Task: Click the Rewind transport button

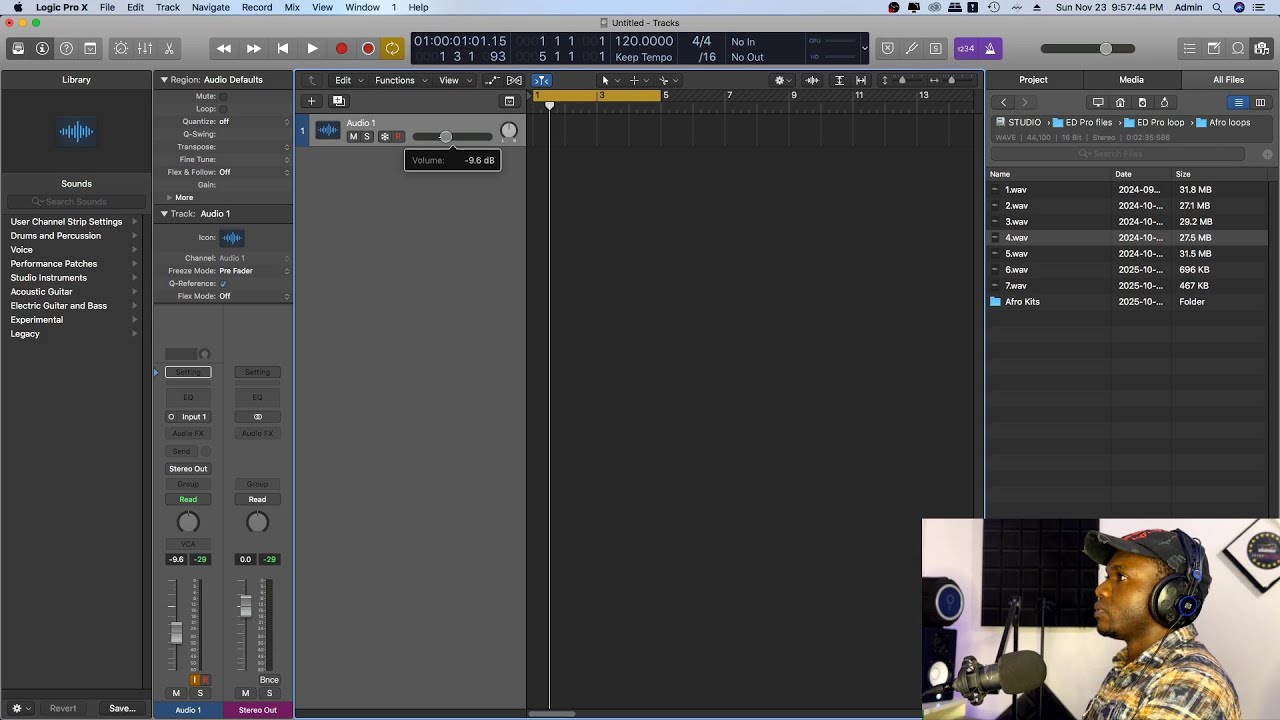Action: point(224,48)
